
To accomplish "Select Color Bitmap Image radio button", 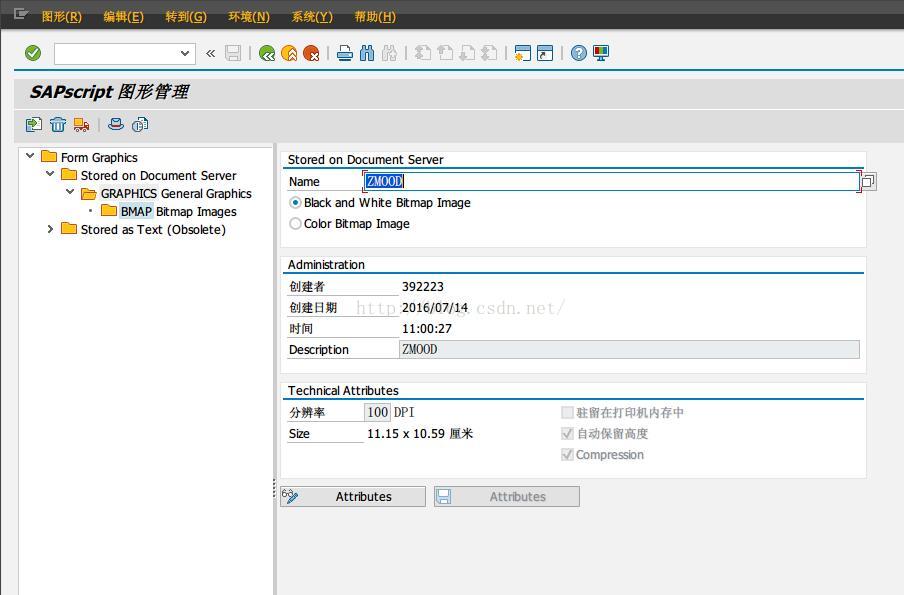I will [x=295, y=224].
